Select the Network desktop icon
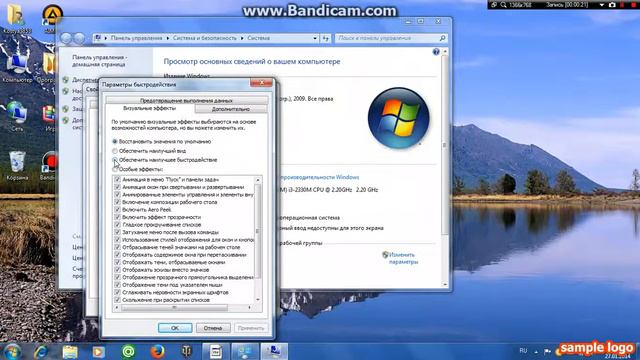Viewport: 640px width, 360px height. [17, 116]
